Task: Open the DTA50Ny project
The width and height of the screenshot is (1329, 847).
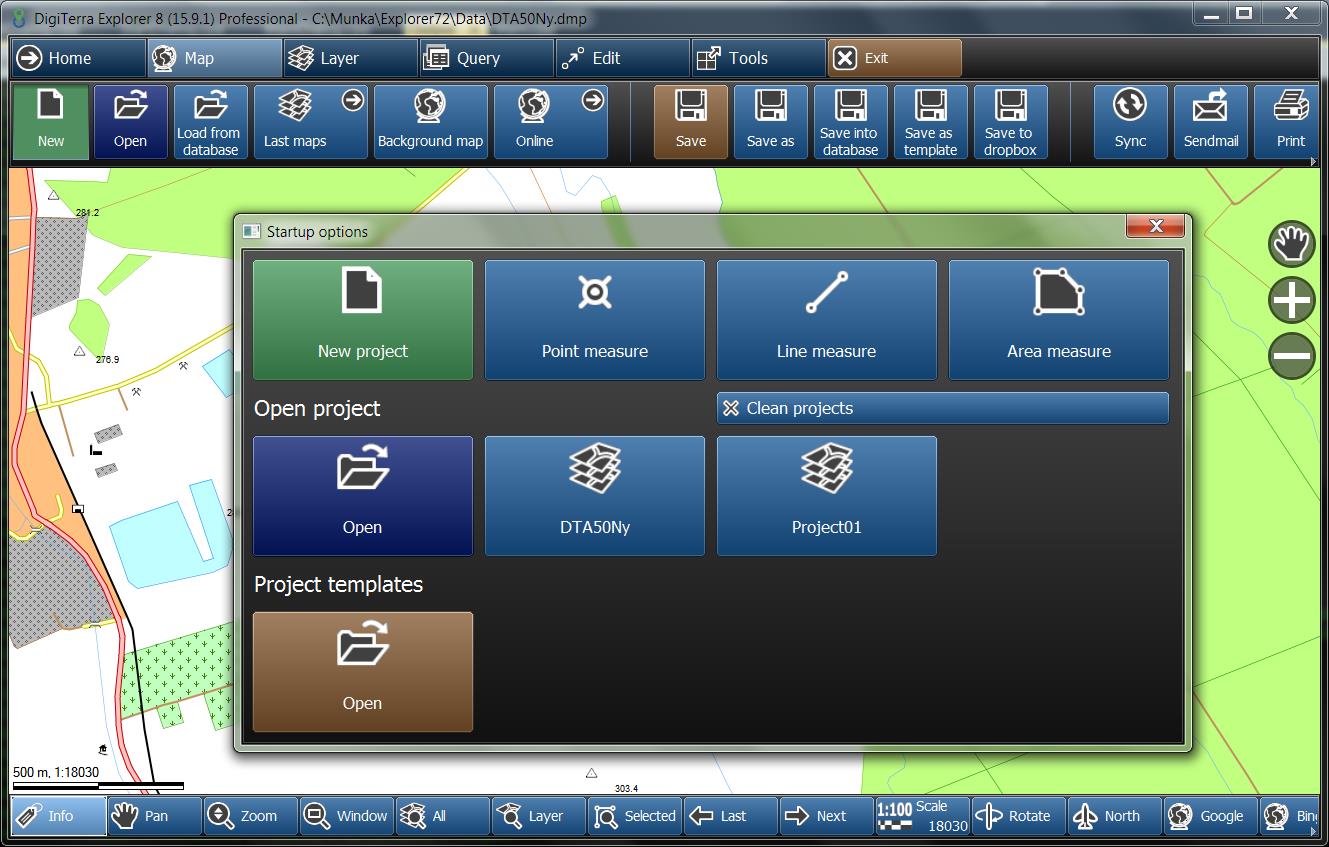Action: tap(595, 496)
